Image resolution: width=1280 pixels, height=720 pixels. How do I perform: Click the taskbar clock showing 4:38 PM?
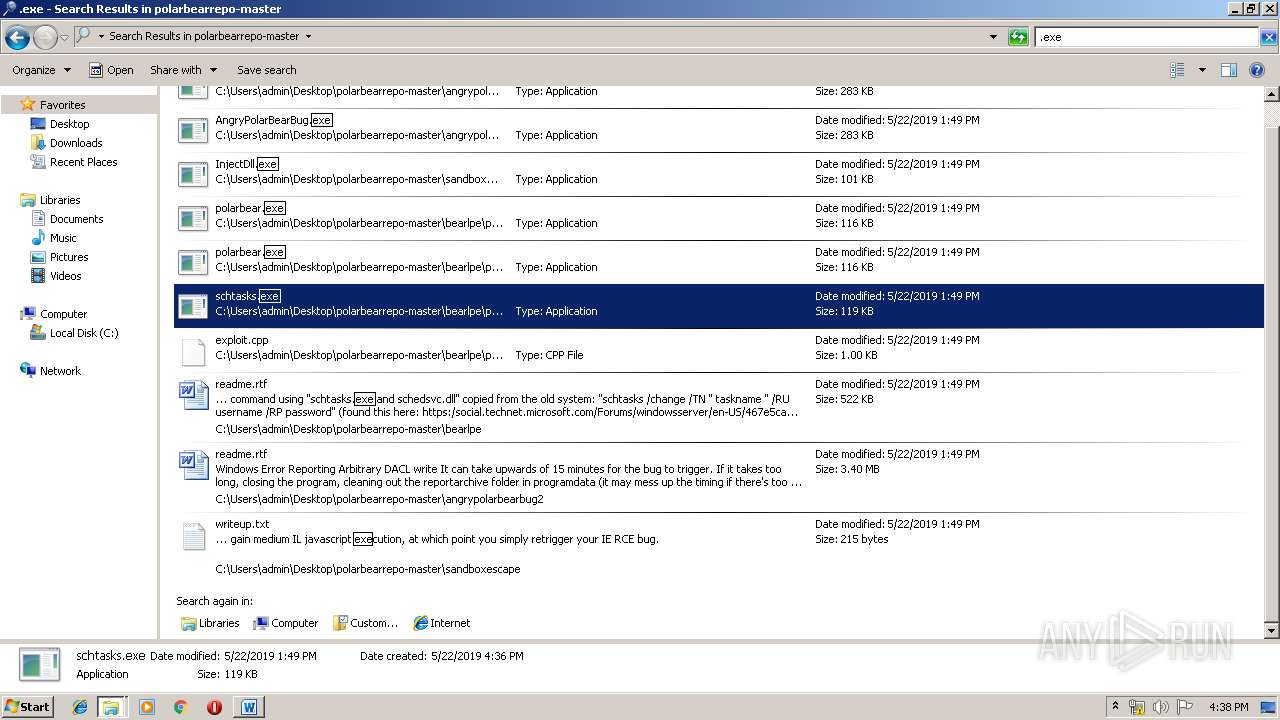point(1229,706)
